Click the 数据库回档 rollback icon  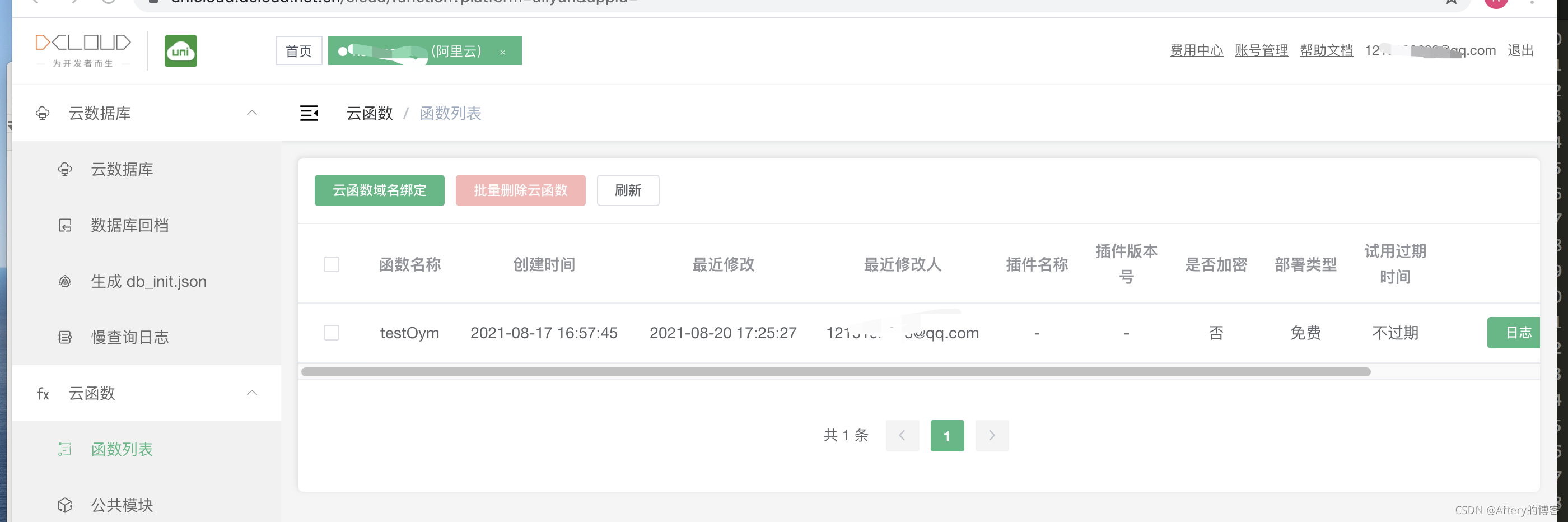pos(65,225)
